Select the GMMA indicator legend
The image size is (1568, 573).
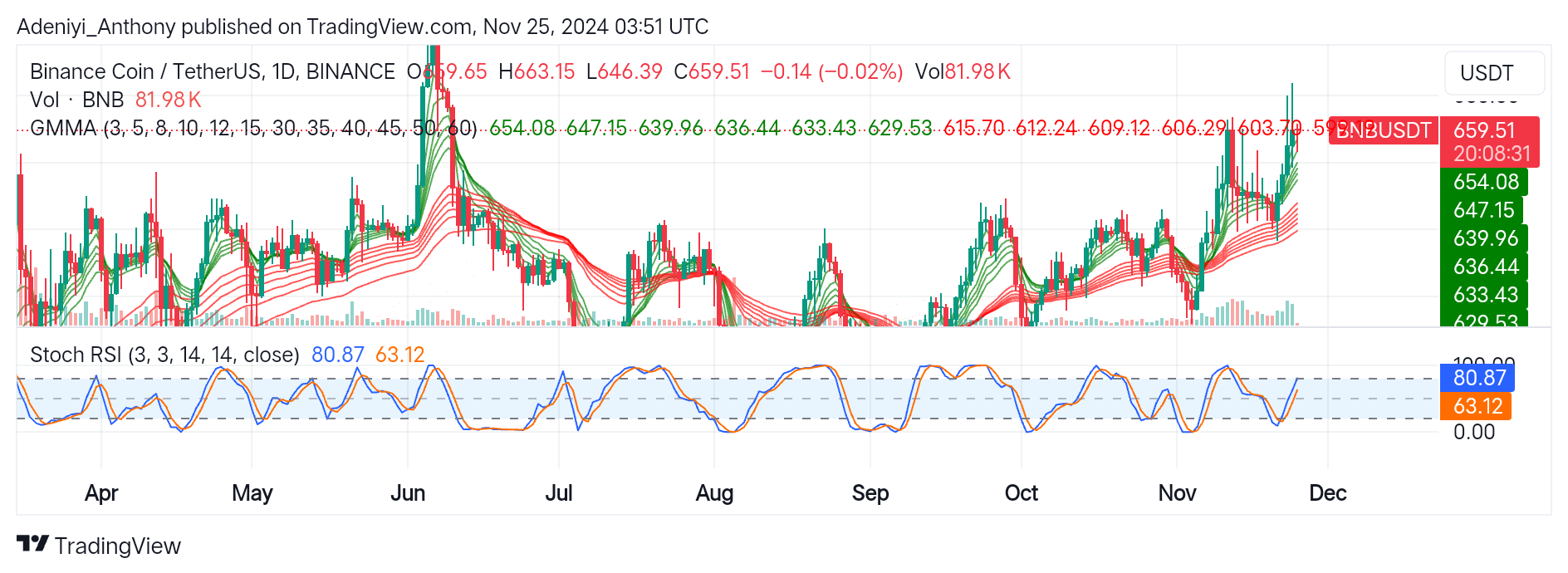point(253,128)
